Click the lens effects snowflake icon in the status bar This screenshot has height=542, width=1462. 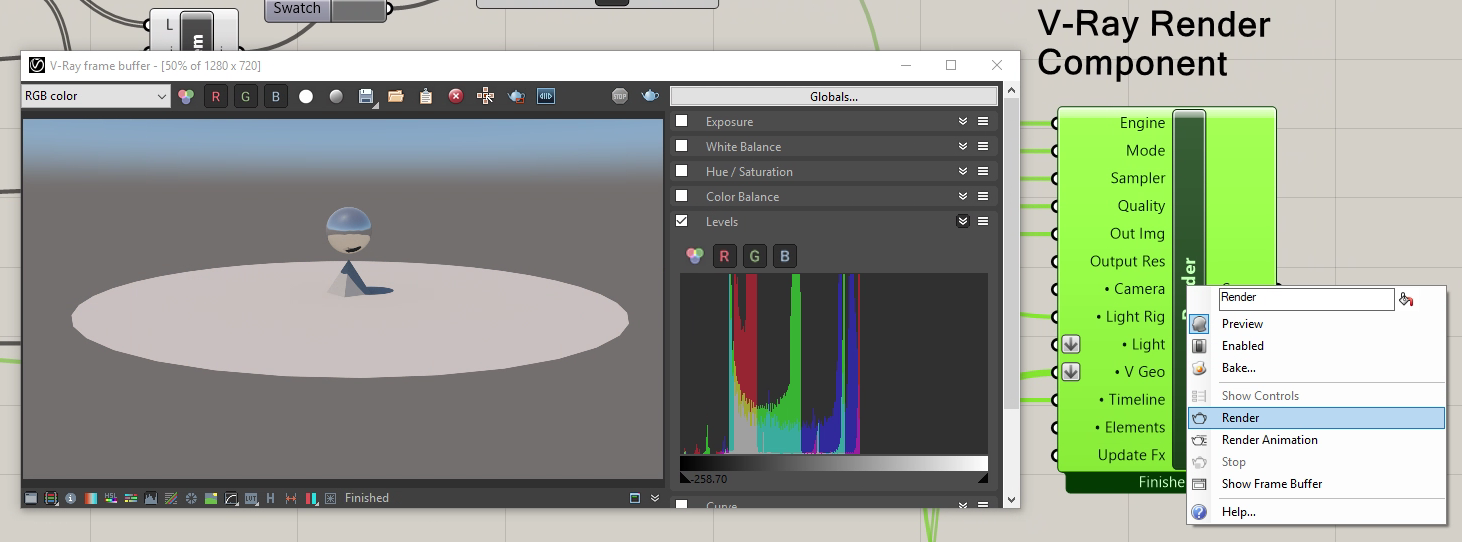coord(191,498)
